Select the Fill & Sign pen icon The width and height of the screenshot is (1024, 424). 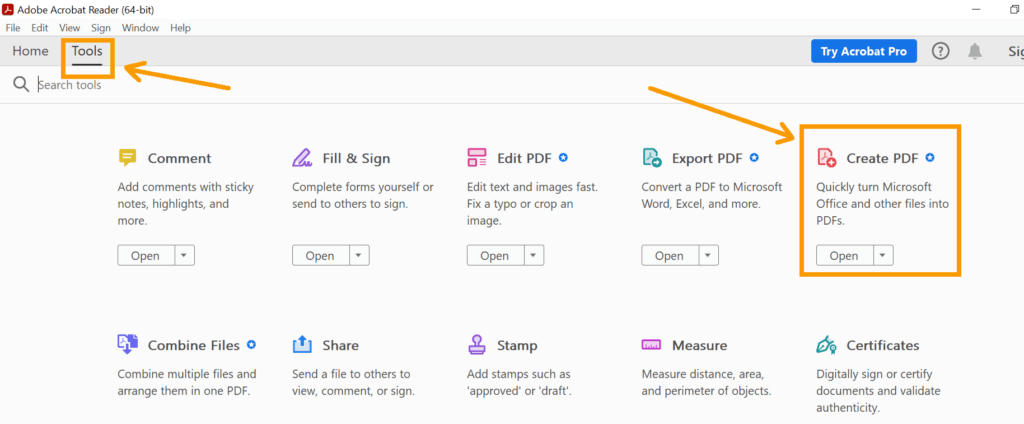(x=302, y=158)
